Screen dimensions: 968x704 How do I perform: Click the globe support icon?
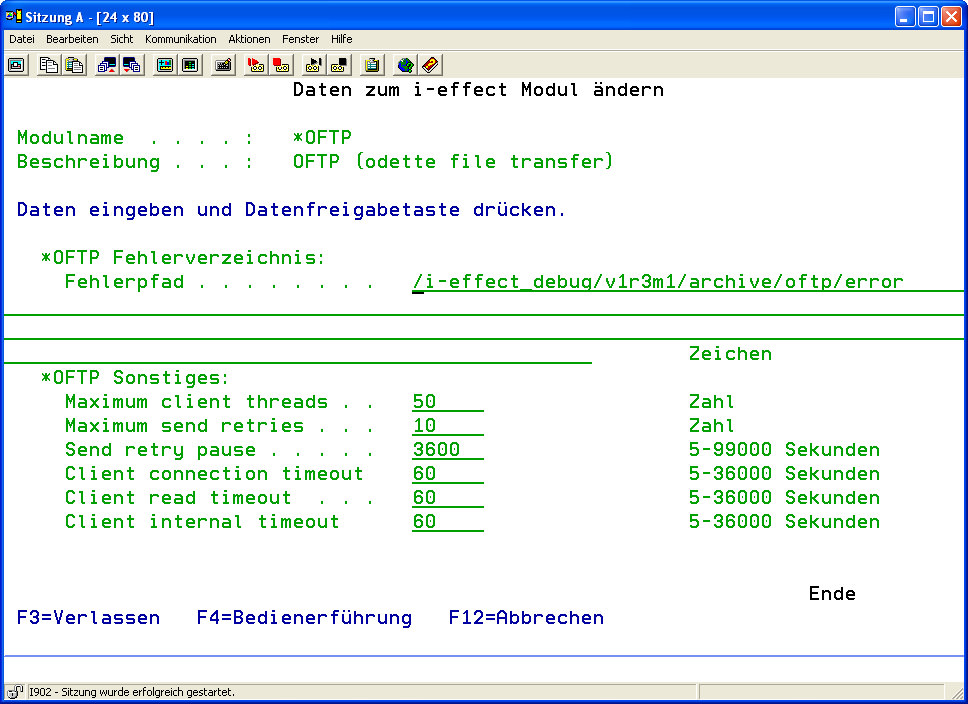coord(405,65)
